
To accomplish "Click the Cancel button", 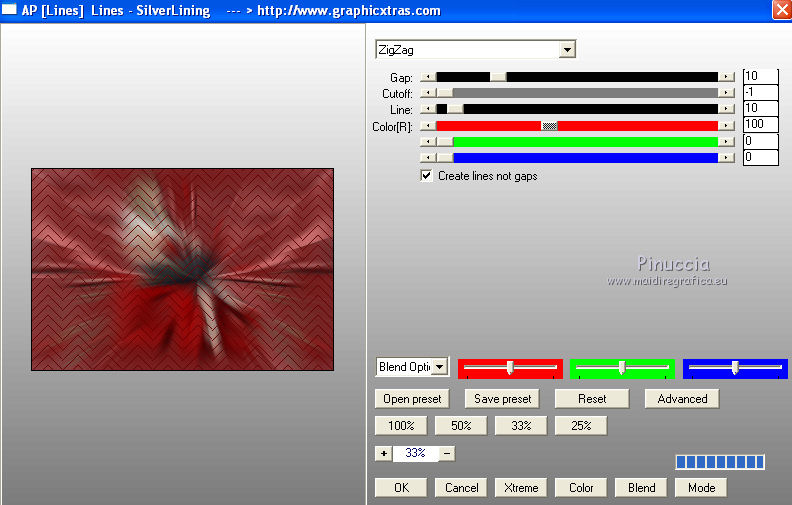I will click(x=461, y=488).
